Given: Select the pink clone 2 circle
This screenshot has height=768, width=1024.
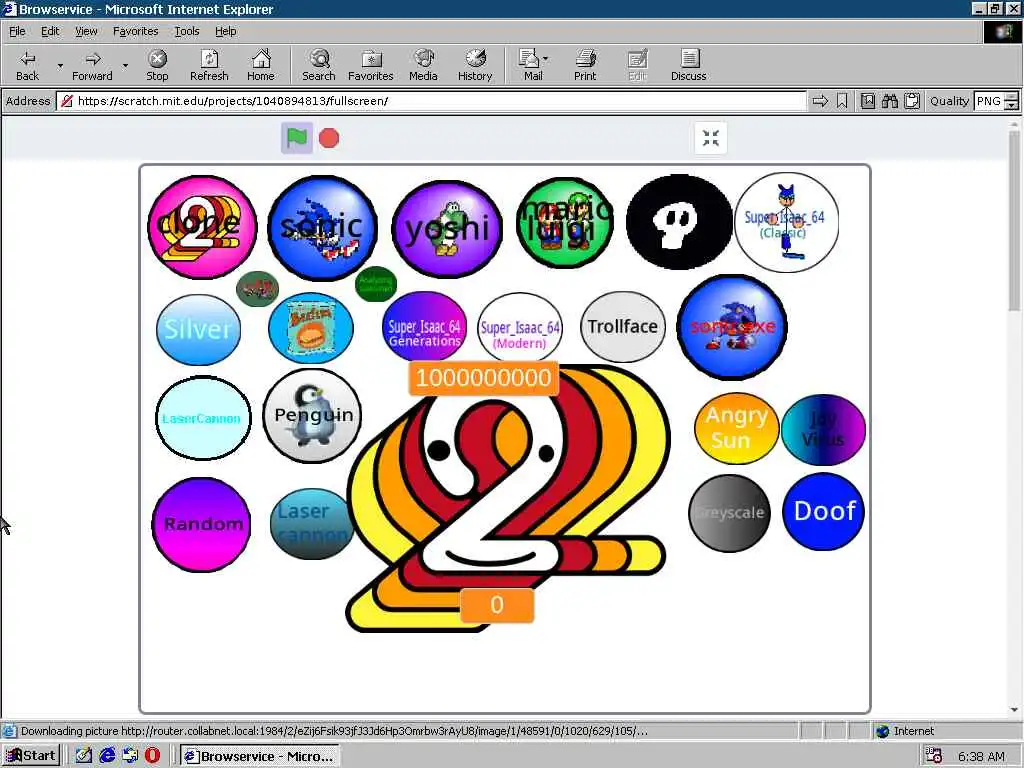Looking at the screenshot, I should coord(202,227).
